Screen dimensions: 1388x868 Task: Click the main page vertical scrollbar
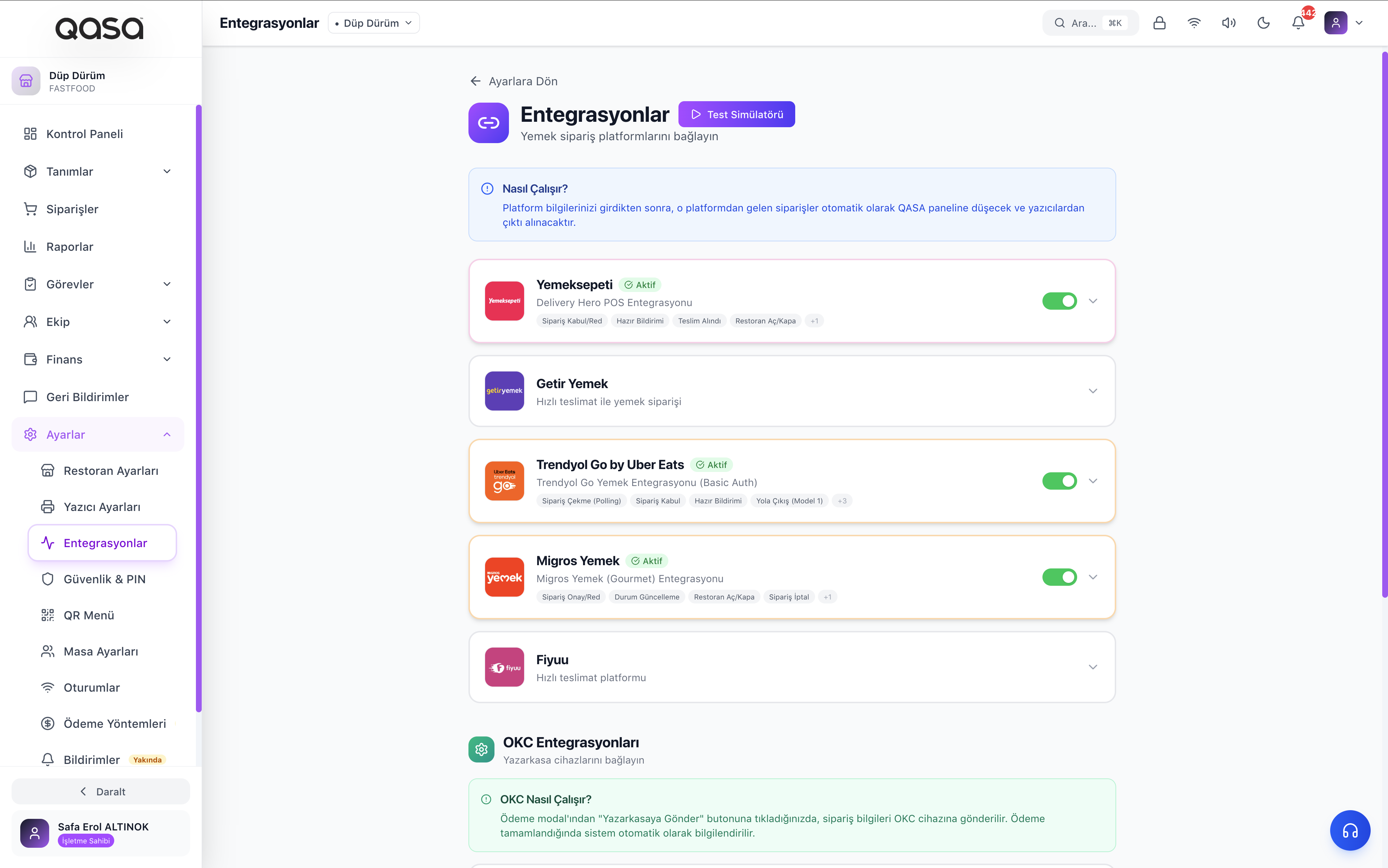(x=1384, y=325)
